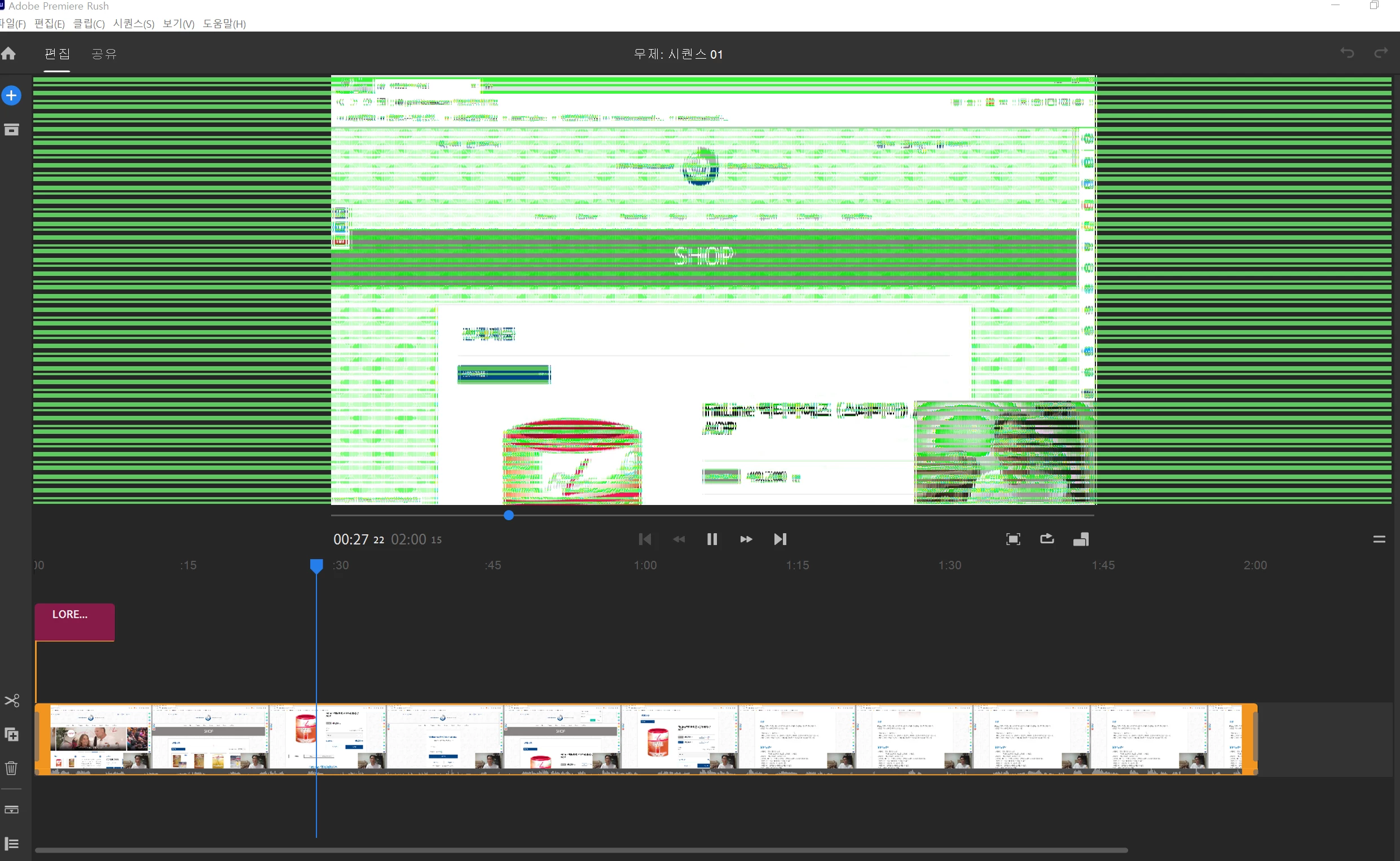Open the project assets panel icon
Image resolution: width=1400 pixels, height=861 pixels.
(11, 130)
